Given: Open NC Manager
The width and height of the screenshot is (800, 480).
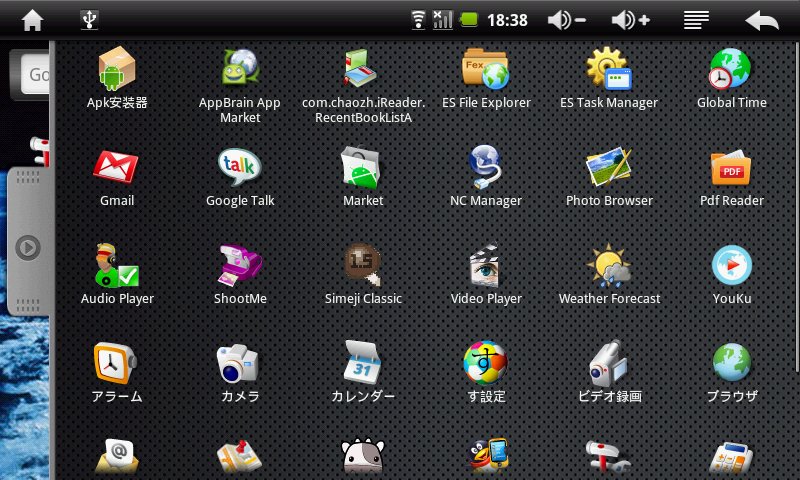Looking at the screenshot, I should coord(486,176).
